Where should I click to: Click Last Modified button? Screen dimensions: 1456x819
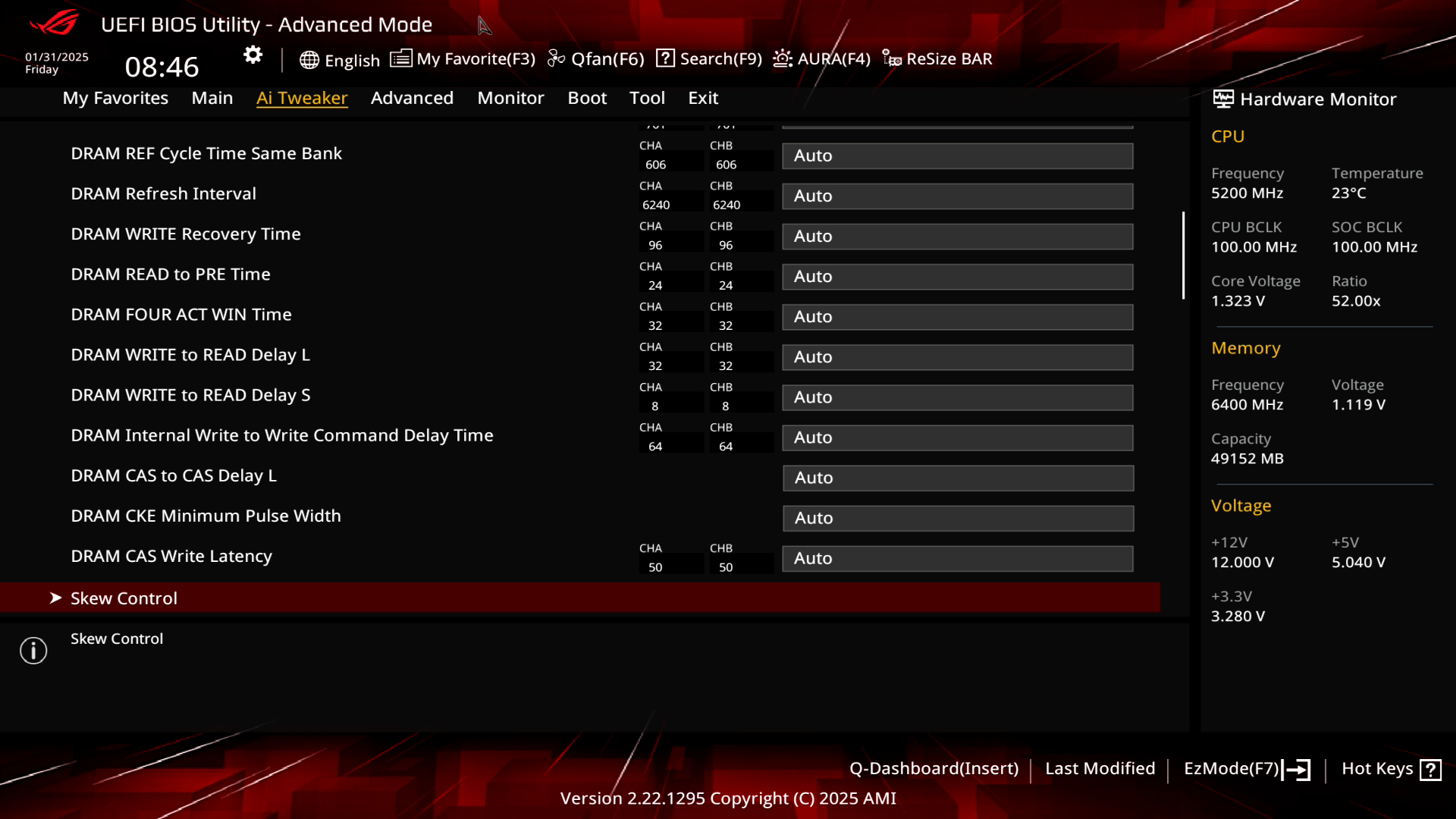click(1100, 768)
